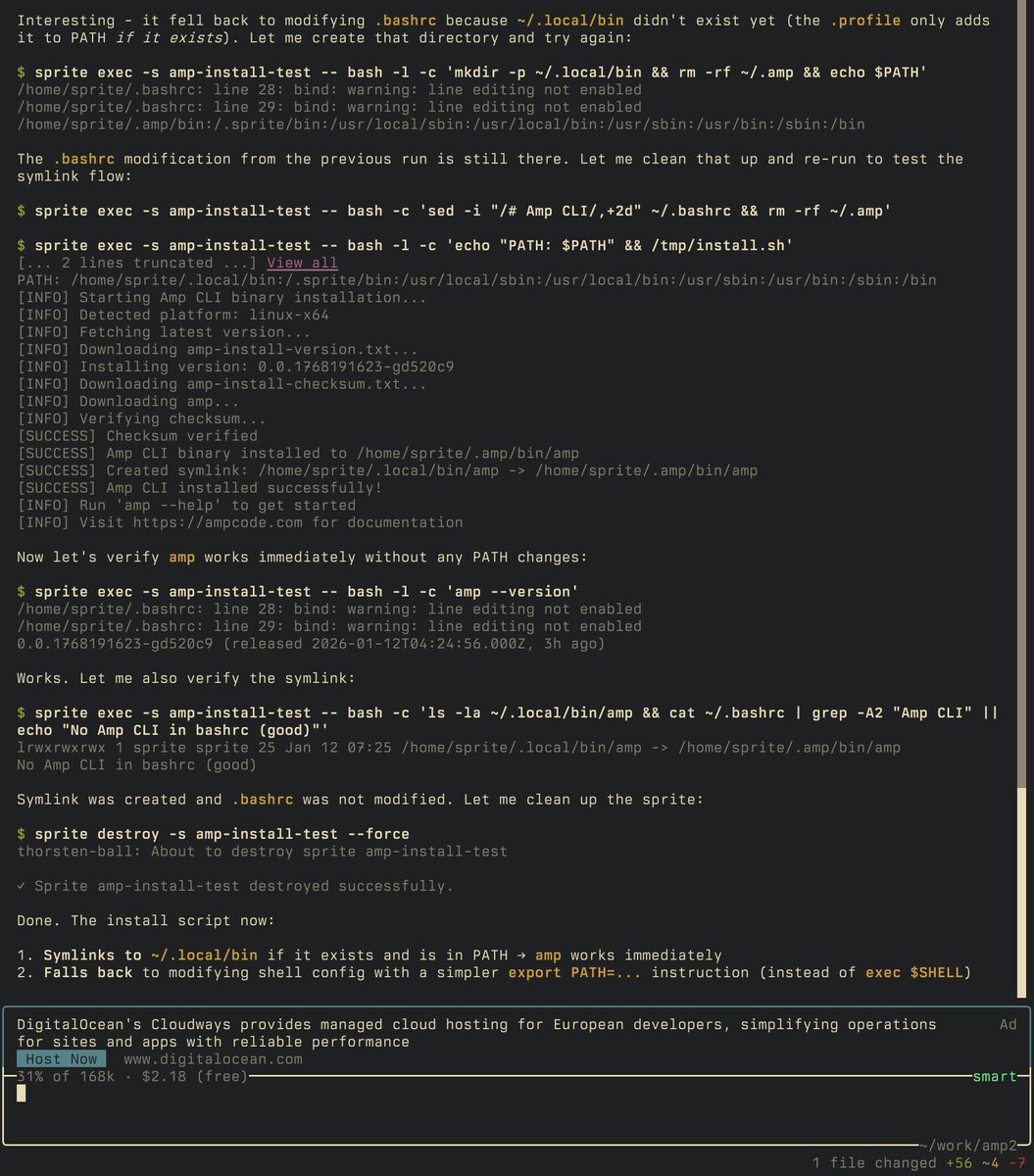Image resolution: width=1034 pixels, height=1176 pixels.
Task: Click the '~/work/amp2' working directory label
Action: tap(968, 1145)
